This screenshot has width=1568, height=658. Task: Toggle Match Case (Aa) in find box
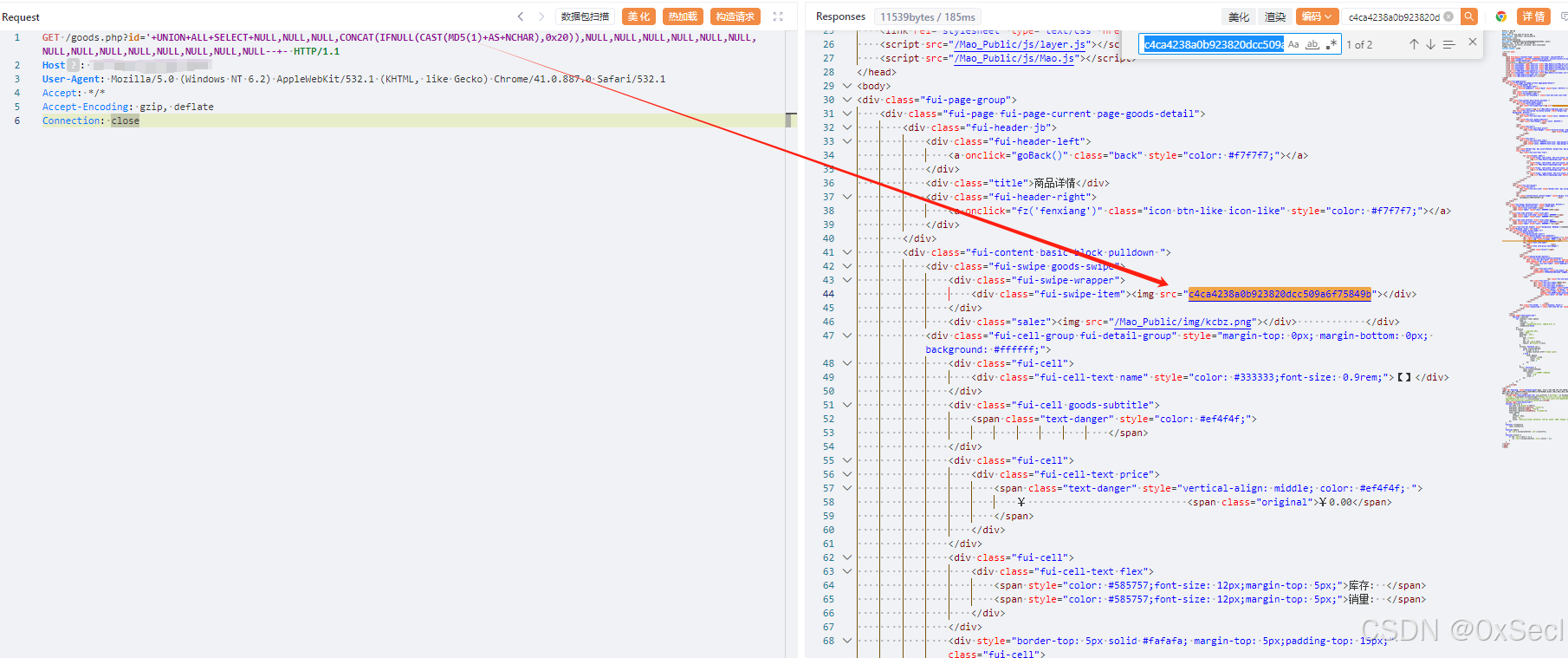click(1293, 44)
